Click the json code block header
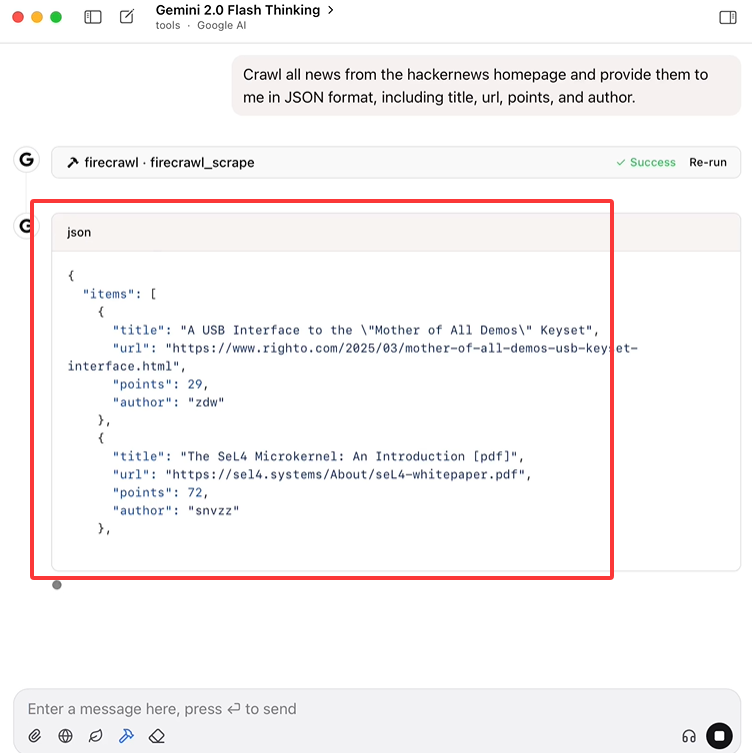 click(x=396, y=232)
